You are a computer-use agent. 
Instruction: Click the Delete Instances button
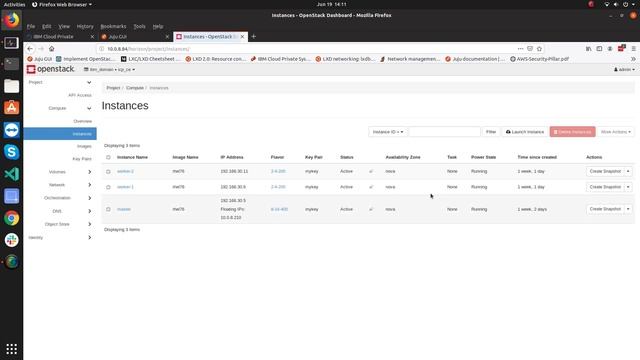[x=572, y=132]
